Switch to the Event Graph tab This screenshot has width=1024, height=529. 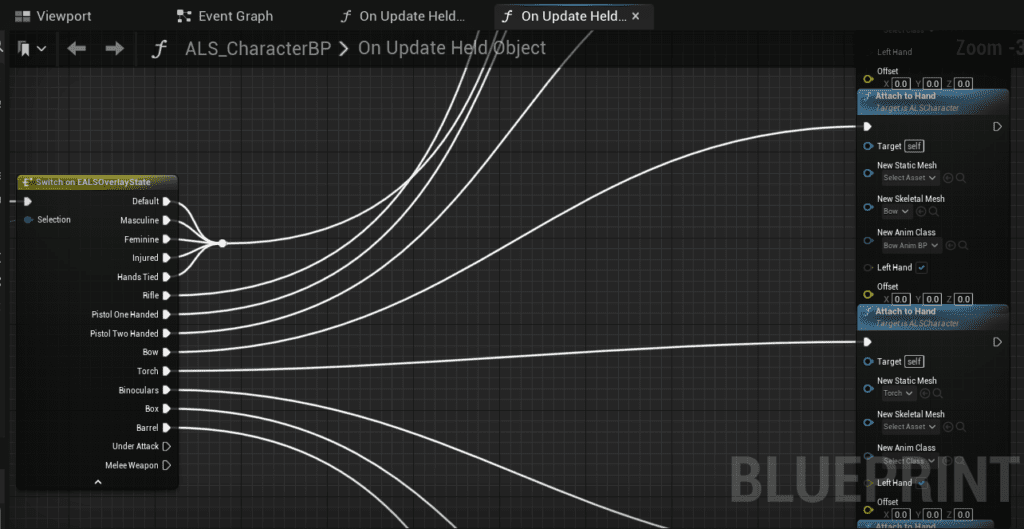pyautogui.click(x=227, y=16)
